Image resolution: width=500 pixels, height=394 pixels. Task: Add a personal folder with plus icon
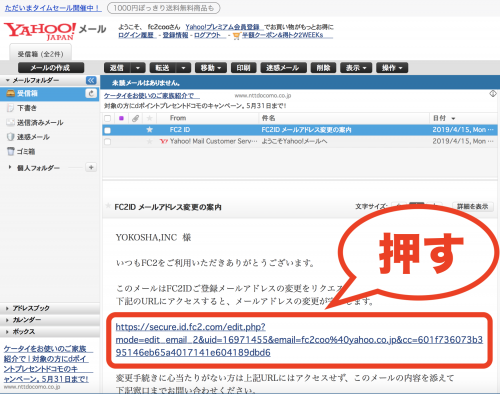click(x=91, y=167)
